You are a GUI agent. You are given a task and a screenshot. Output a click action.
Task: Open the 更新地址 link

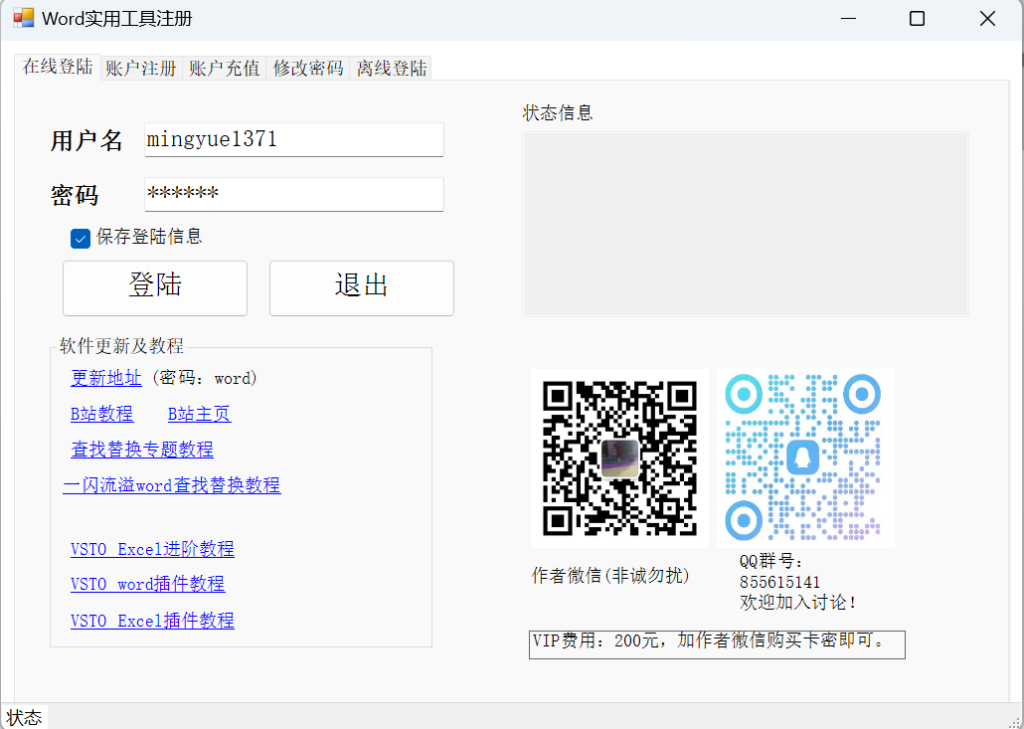[x=106, y=378]
